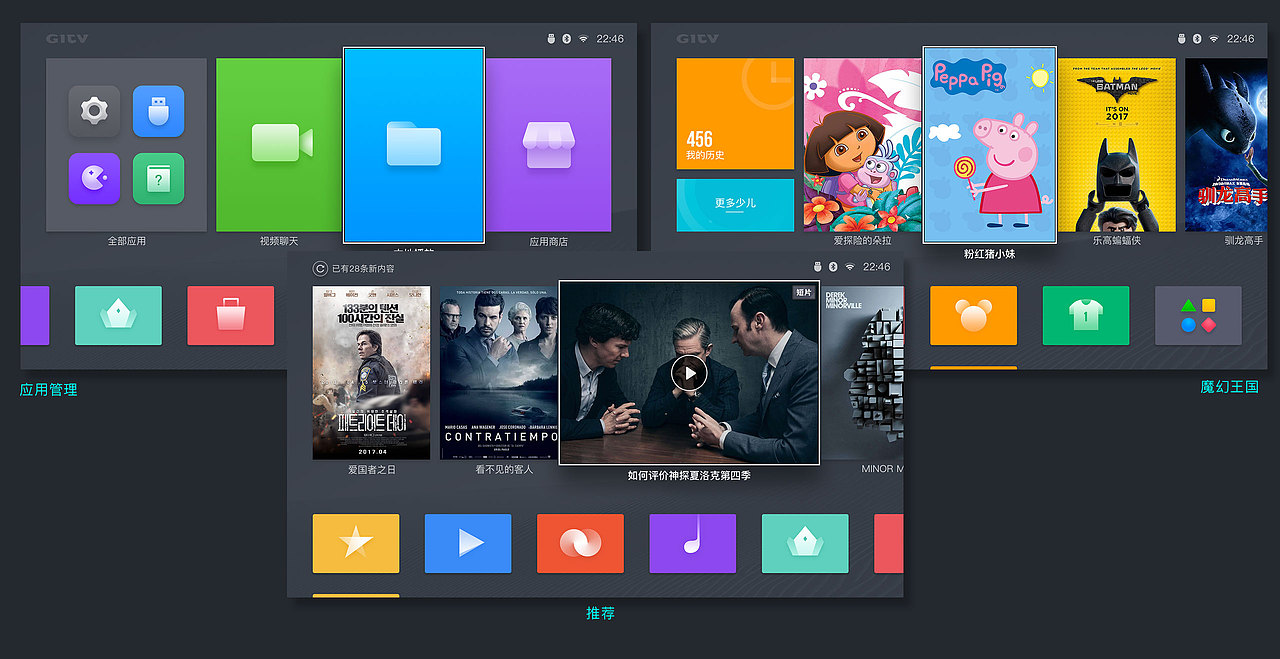Open the 驯龙高手 dragon poster
The width and height of the screenshot is (1280, 659).
(1226, 144)
